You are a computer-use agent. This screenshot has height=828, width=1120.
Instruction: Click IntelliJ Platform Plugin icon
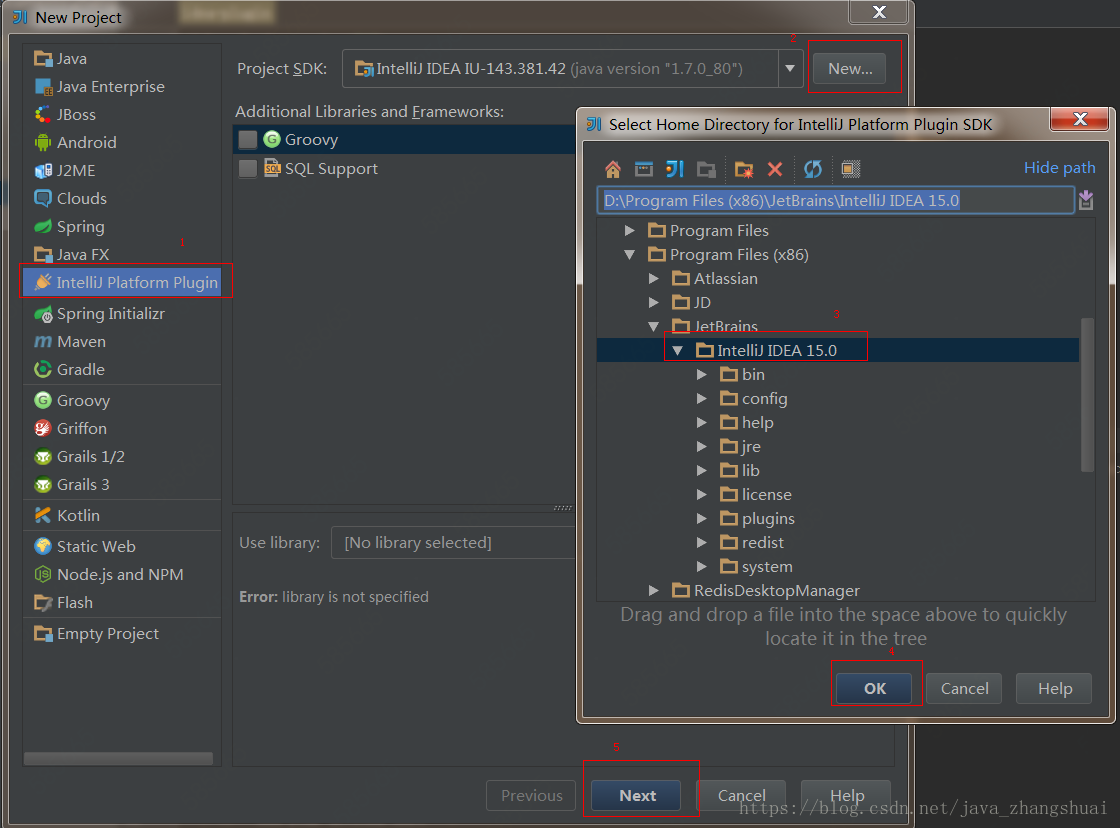(43, 282)
